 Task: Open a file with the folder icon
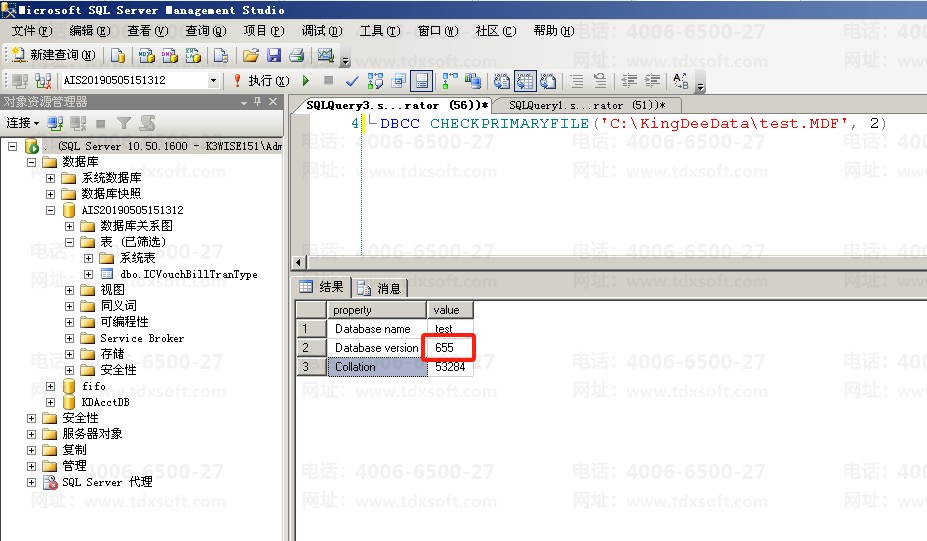[251, 55]
